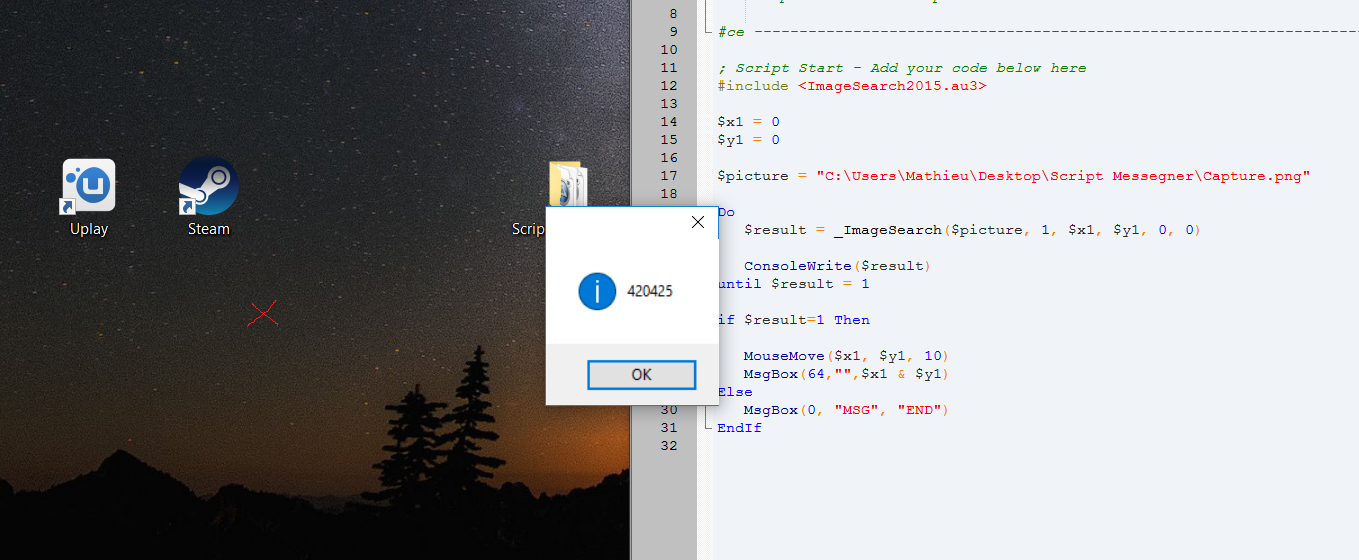Click the MouseMove($x1, $y1, 10) line
Screen dimensions: 1359x560
pyautogui.click(x=845, y=356)
